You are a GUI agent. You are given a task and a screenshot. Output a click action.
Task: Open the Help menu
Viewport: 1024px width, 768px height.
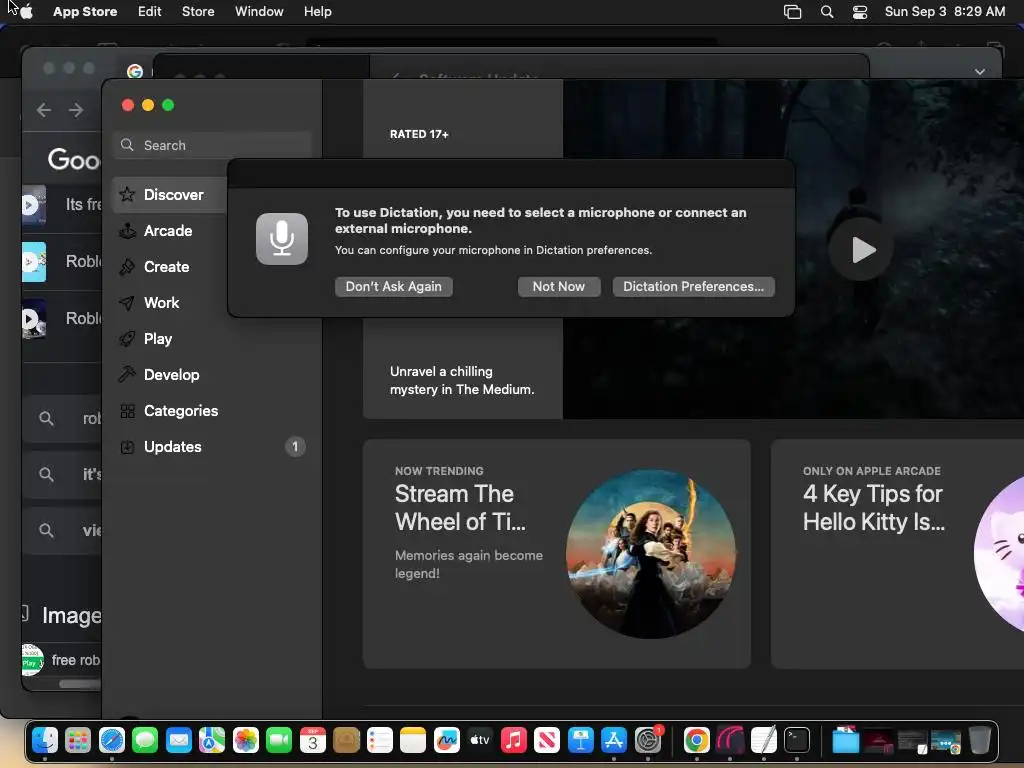click(x=317, y=11)
